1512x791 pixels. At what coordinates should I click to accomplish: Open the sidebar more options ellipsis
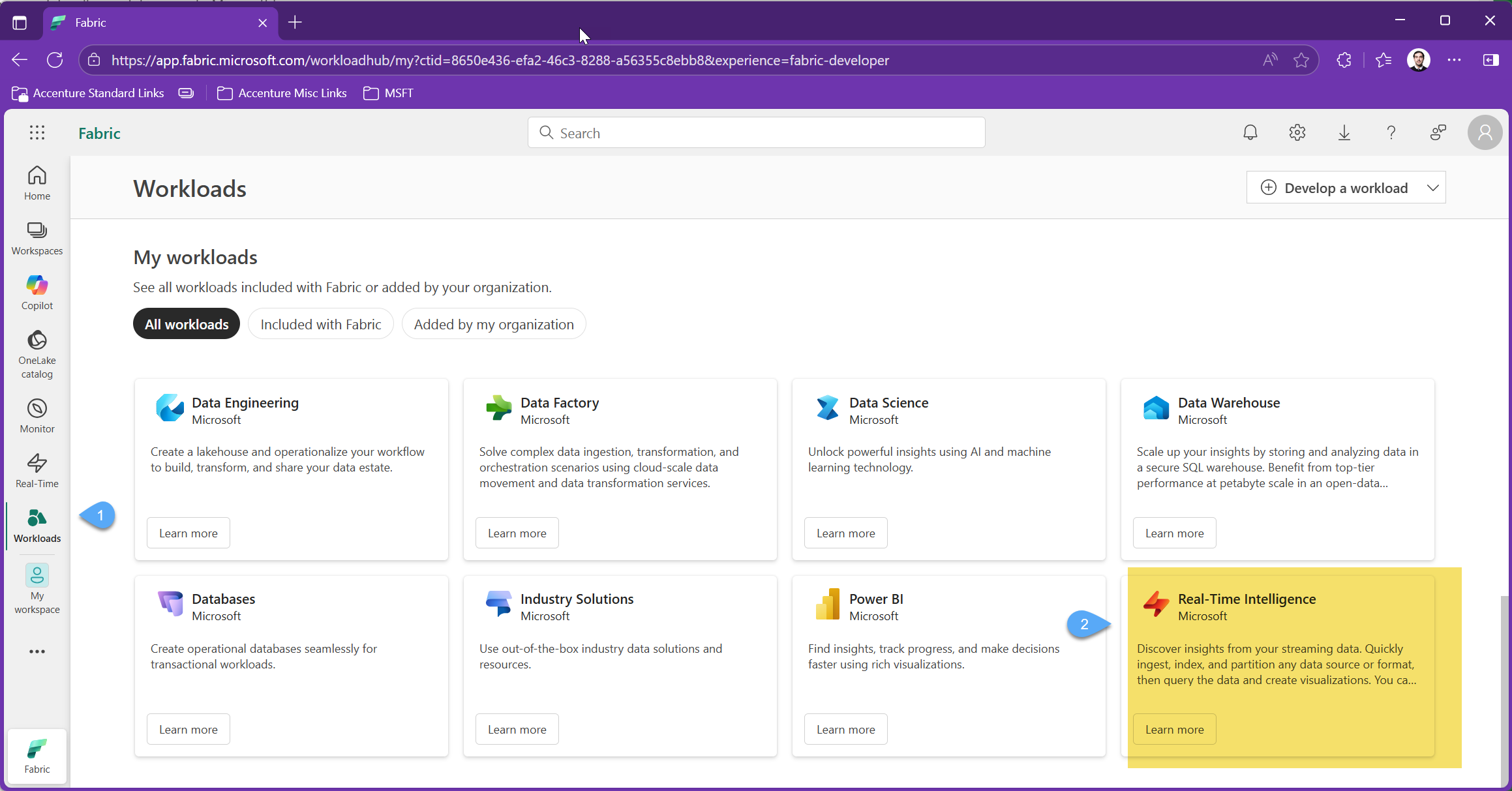click(x=37, y=651)
